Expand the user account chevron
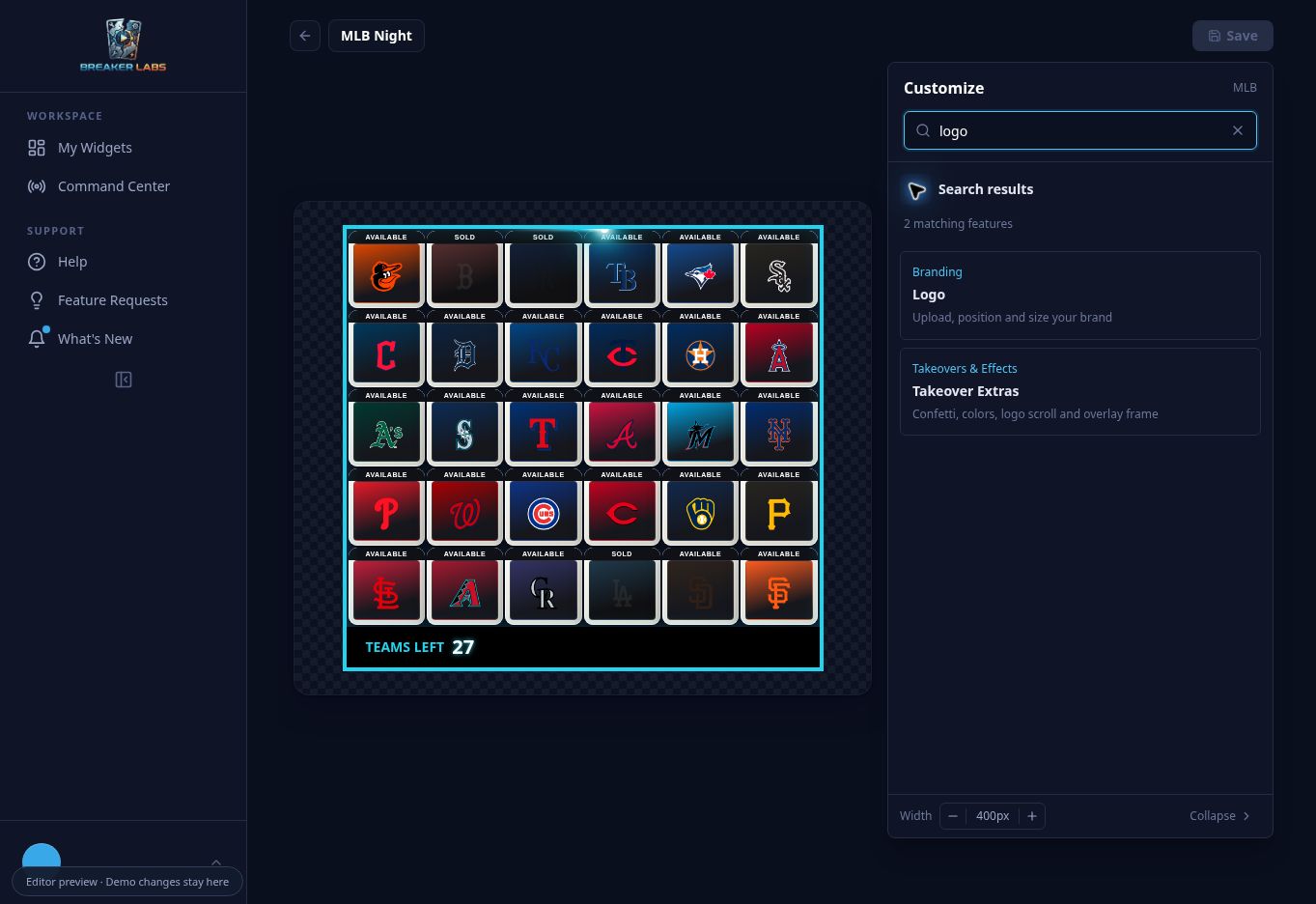The width and height of the screenshot is (1316, 904). click(x=216, y=862)
